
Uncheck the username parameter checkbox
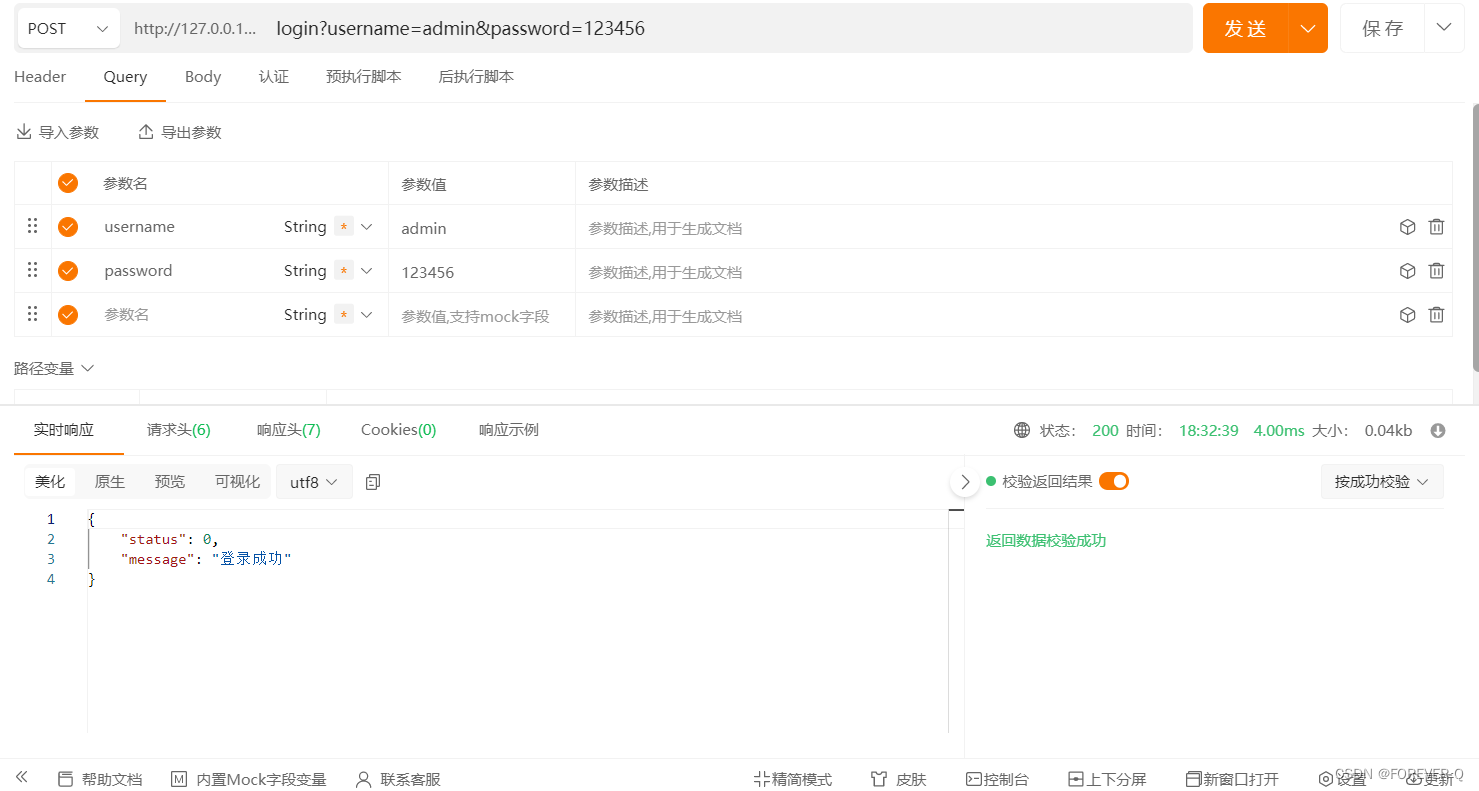pos(68,227)
